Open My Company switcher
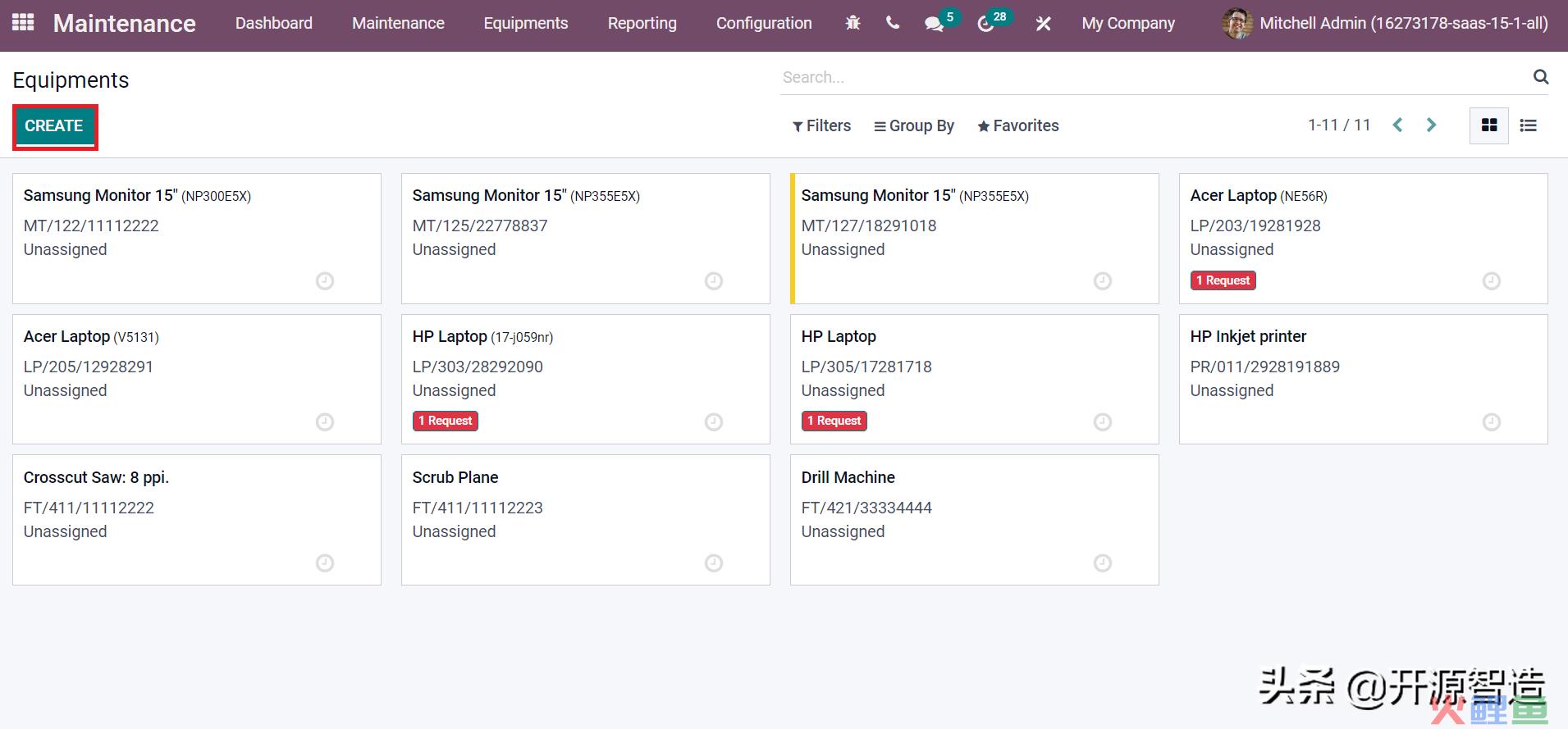 pyautogui.click(x=1128, y=24)
